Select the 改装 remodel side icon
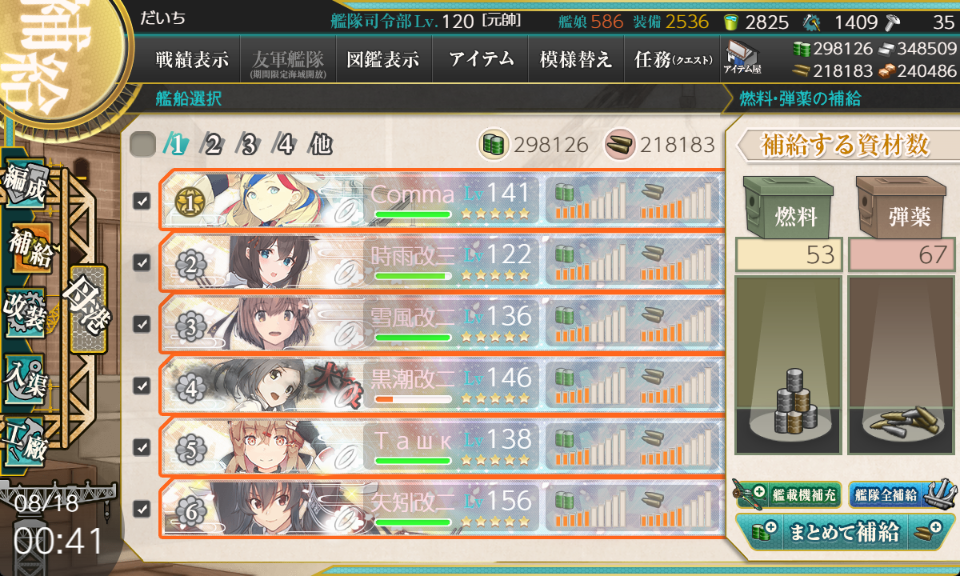 click(x=26, y=313)
